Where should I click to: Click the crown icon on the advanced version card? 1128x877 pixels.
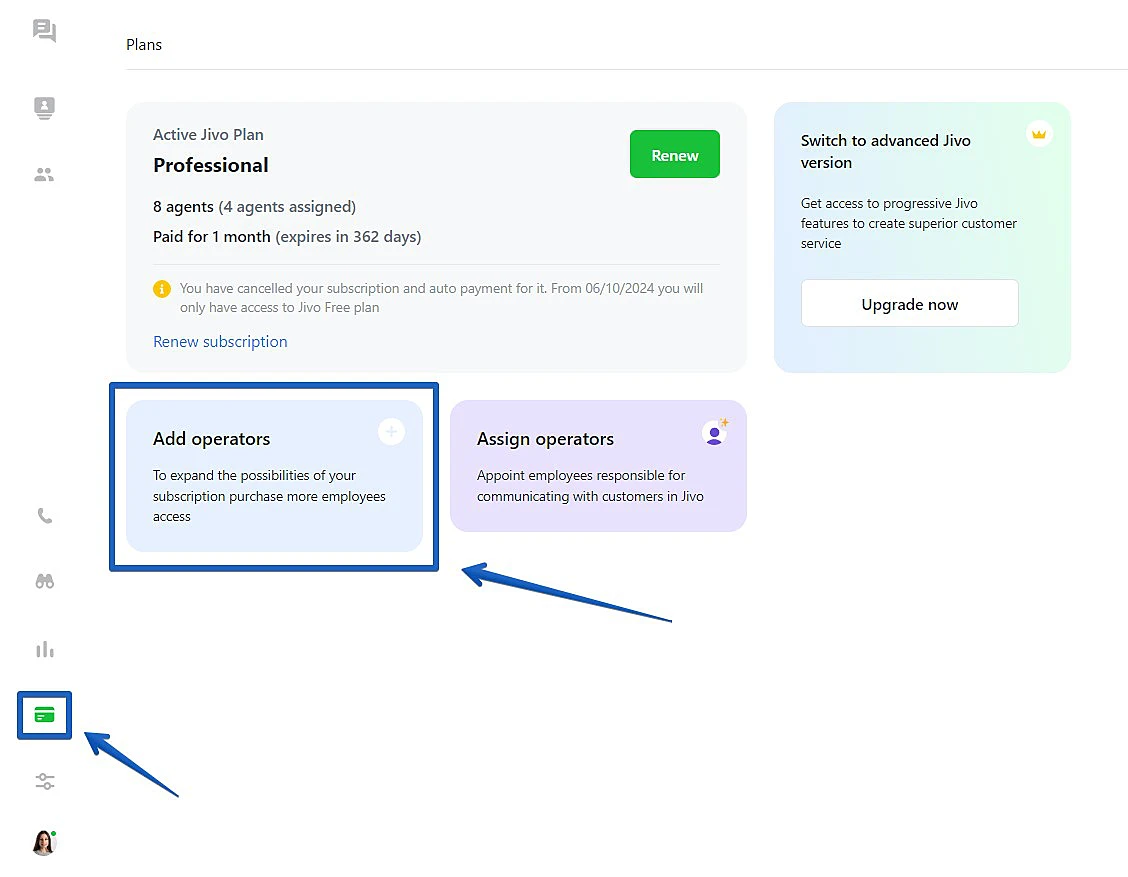pos(1039,134)
